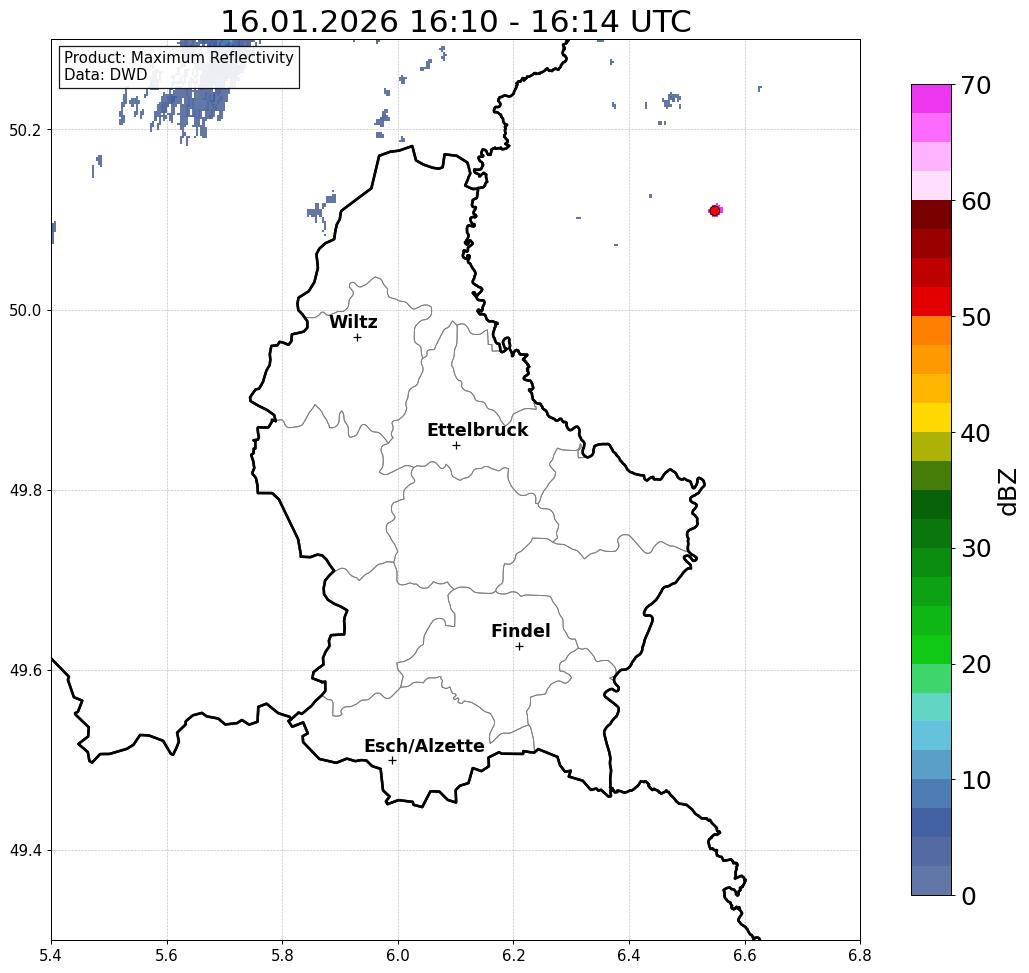Click the plus marker below Ettelbruck
This screenshot has width=1029, height=973.
click(457, 445)
